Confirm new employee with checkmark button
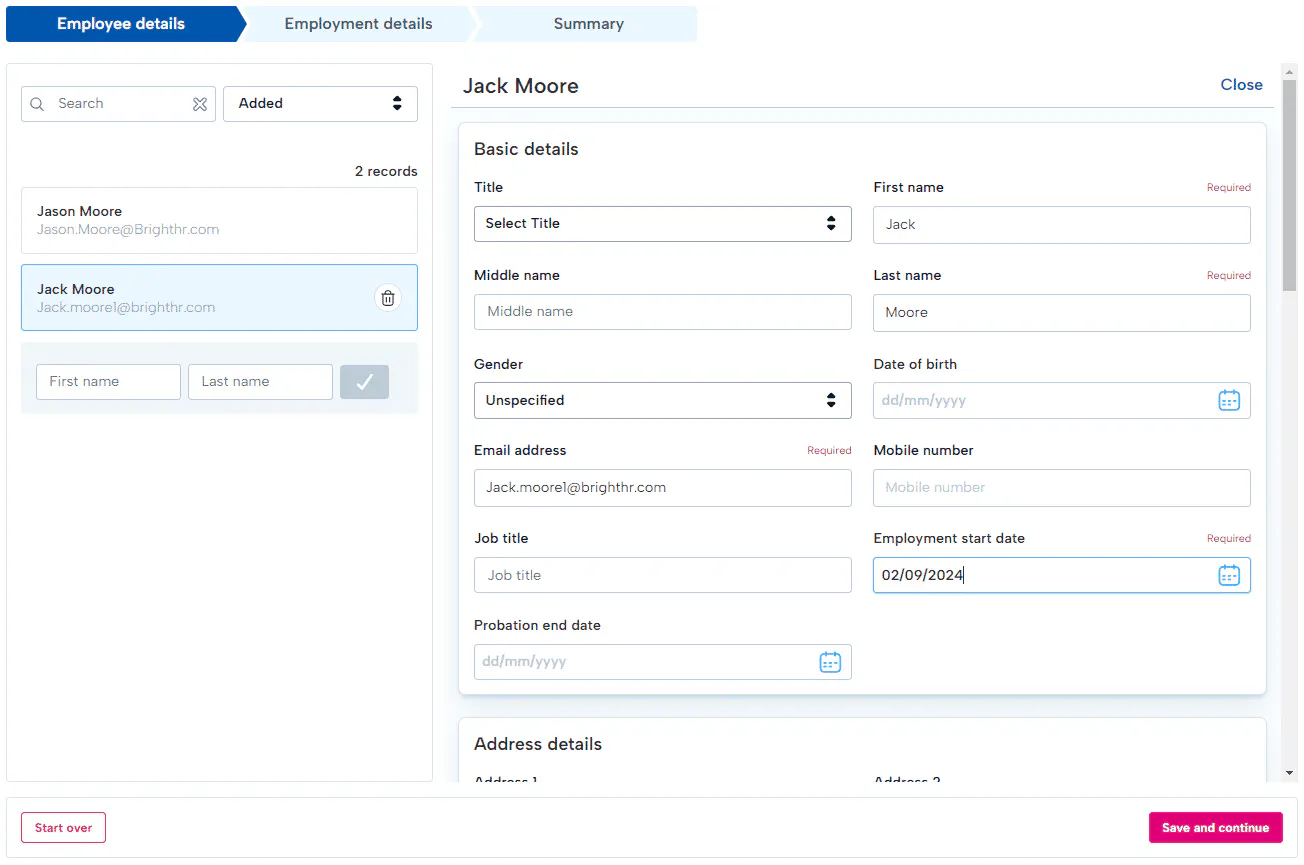Screen dimensions: 1304x865 pos(364,382)
